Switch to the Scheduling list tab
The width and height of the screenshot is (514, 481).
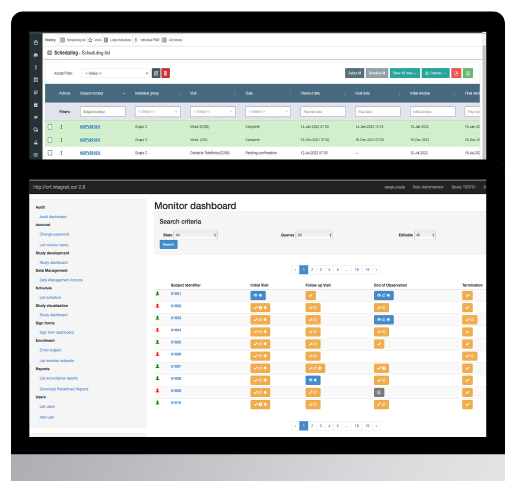(73, 40)
